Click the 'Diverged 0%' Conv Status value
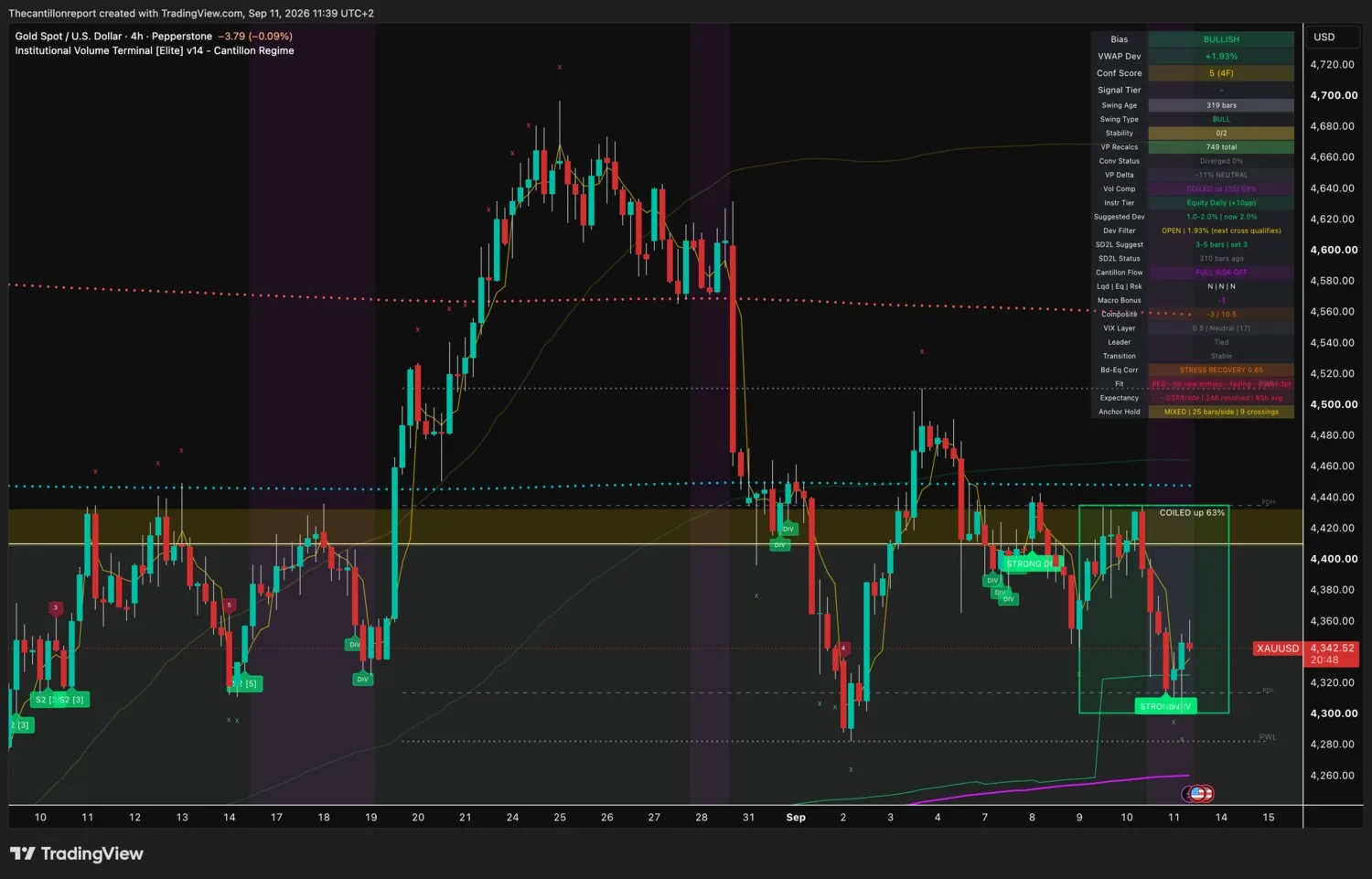 tap(1221, 161)
